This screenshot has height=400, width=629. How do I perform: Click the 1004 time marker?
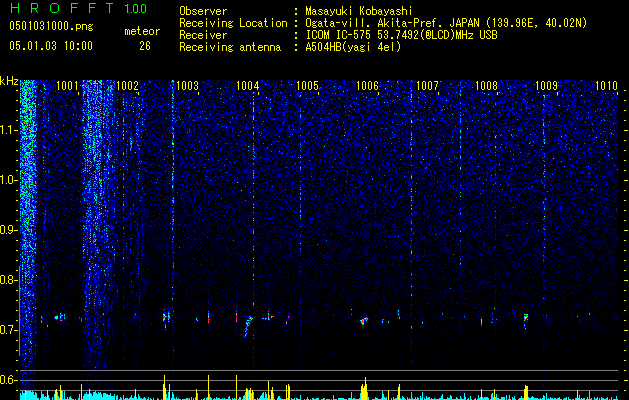click(248, 85)
